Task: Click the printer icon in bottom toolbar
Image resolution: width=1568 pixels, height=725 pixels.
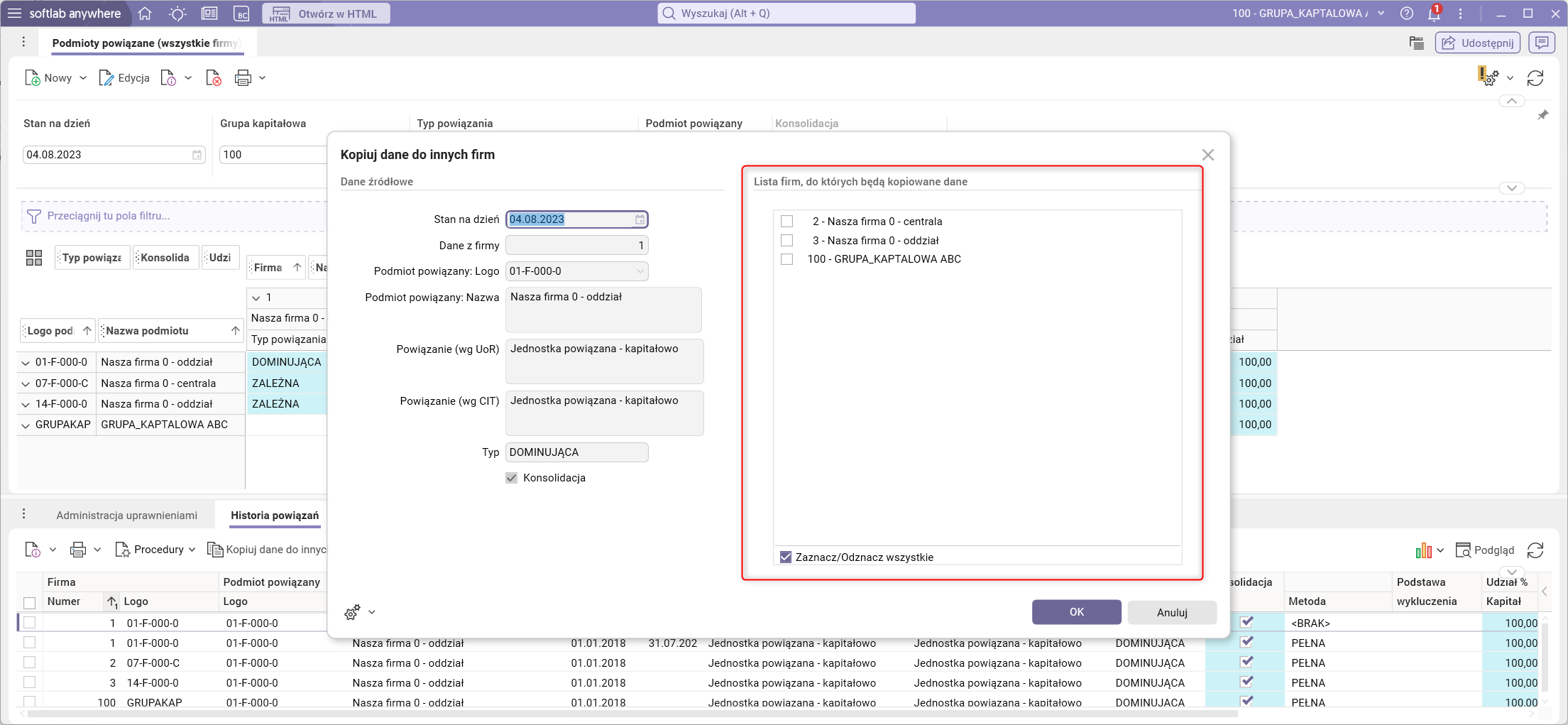Action: [78, 550]
